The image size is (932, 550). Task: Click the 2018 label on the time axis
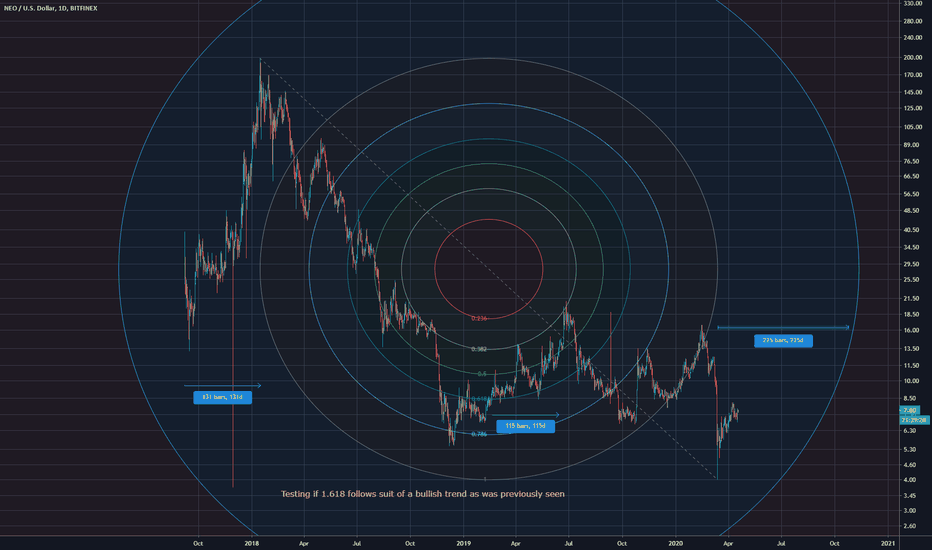[x=251, y=543]
